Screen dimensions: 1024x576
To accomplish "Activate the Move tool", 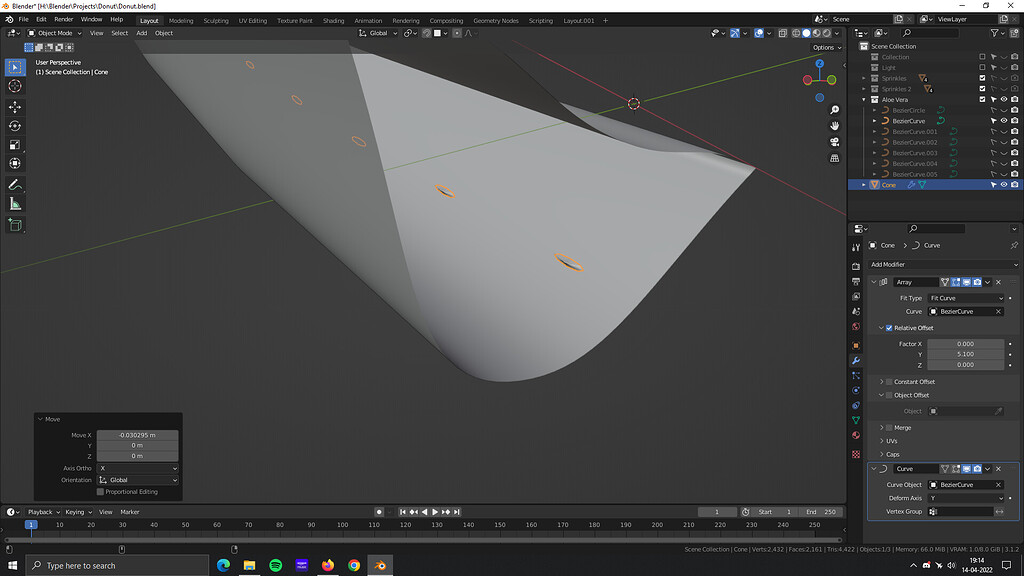I will pyautogui.click(x=15, y=106).
